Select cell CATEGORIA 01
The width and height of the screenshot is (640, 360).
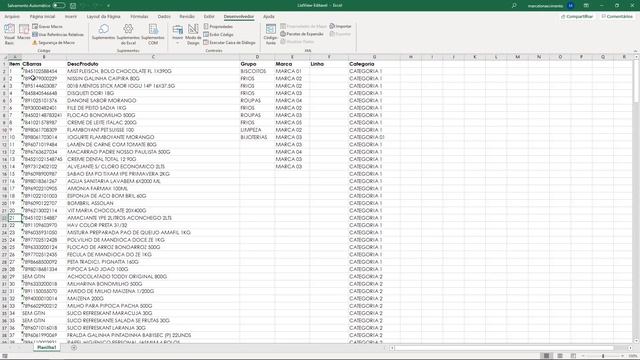click(374, 137)
